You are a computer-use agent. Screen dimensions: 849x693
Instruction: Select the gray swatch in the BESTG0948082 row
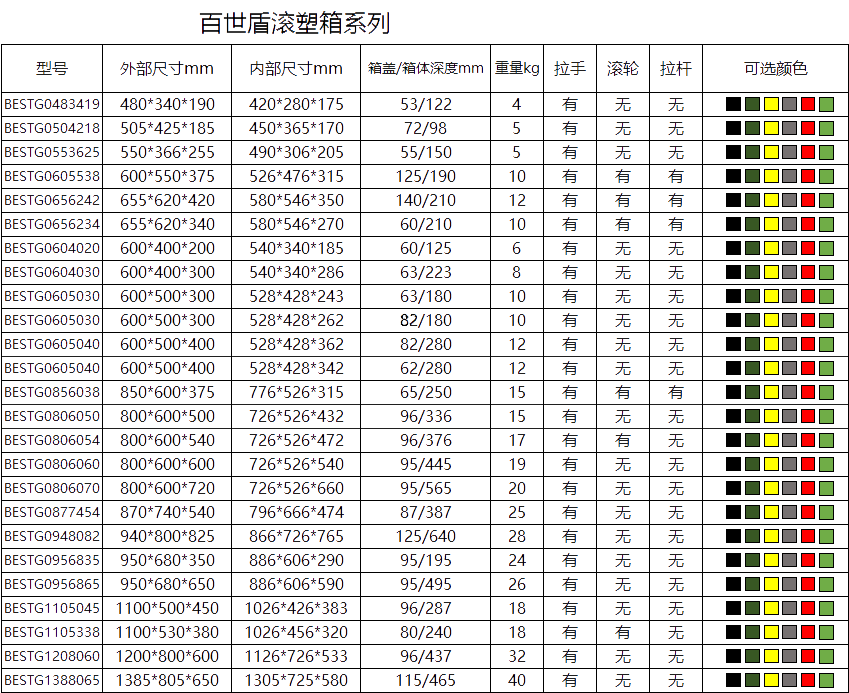[x=789, y=536]
